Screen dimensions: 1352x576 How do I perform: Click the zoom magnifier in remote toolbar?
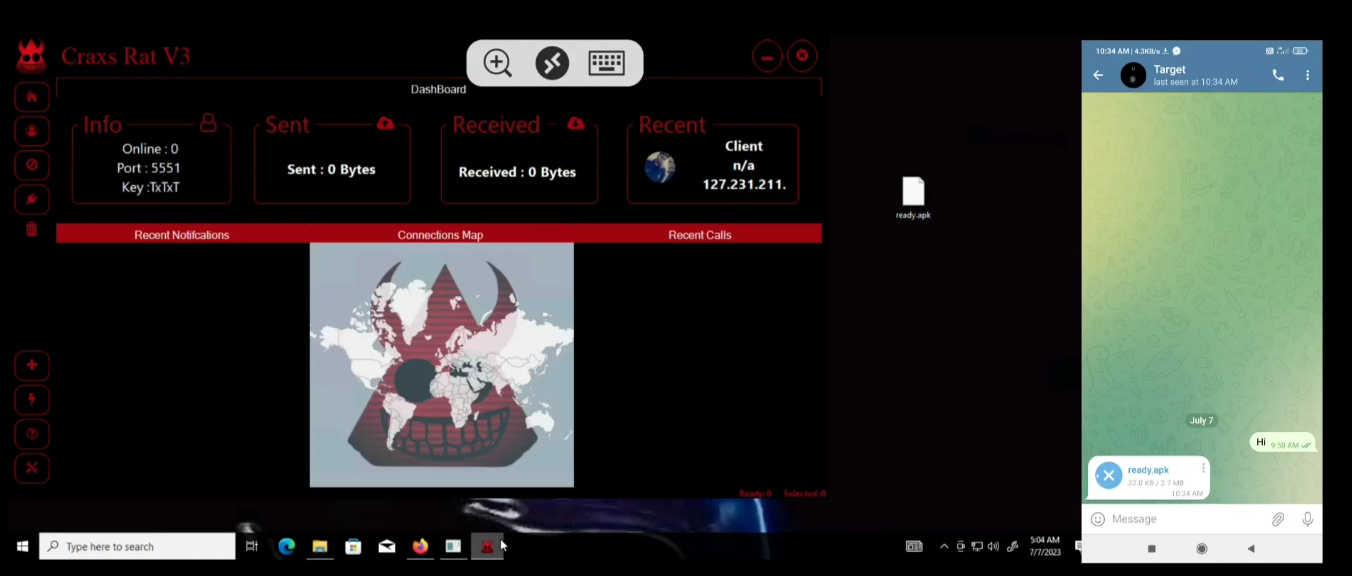tap(497, 63)
